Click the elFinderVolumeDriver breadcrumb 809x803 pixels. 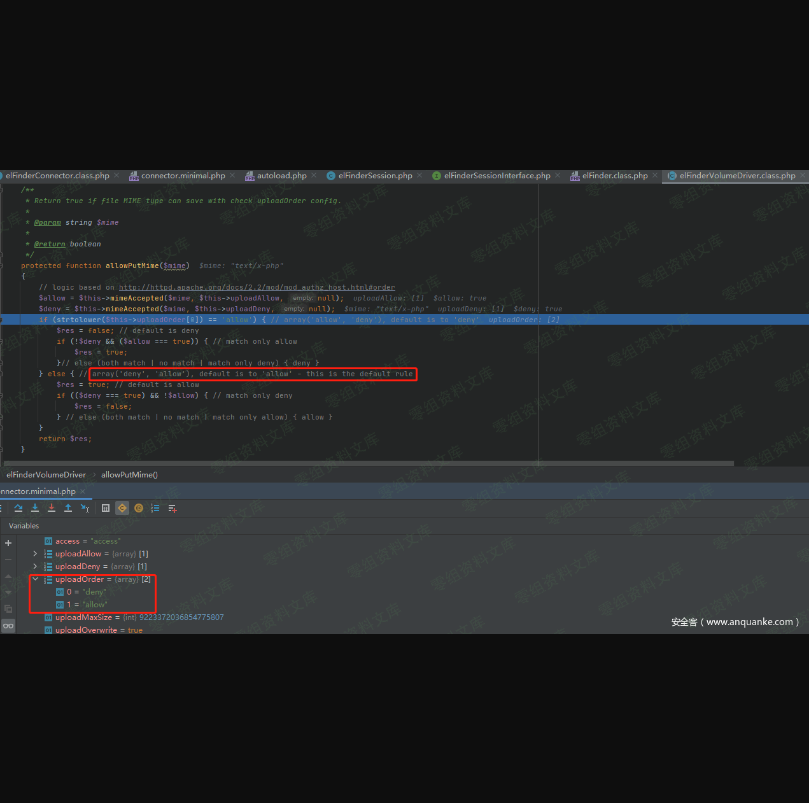point(46,474)
